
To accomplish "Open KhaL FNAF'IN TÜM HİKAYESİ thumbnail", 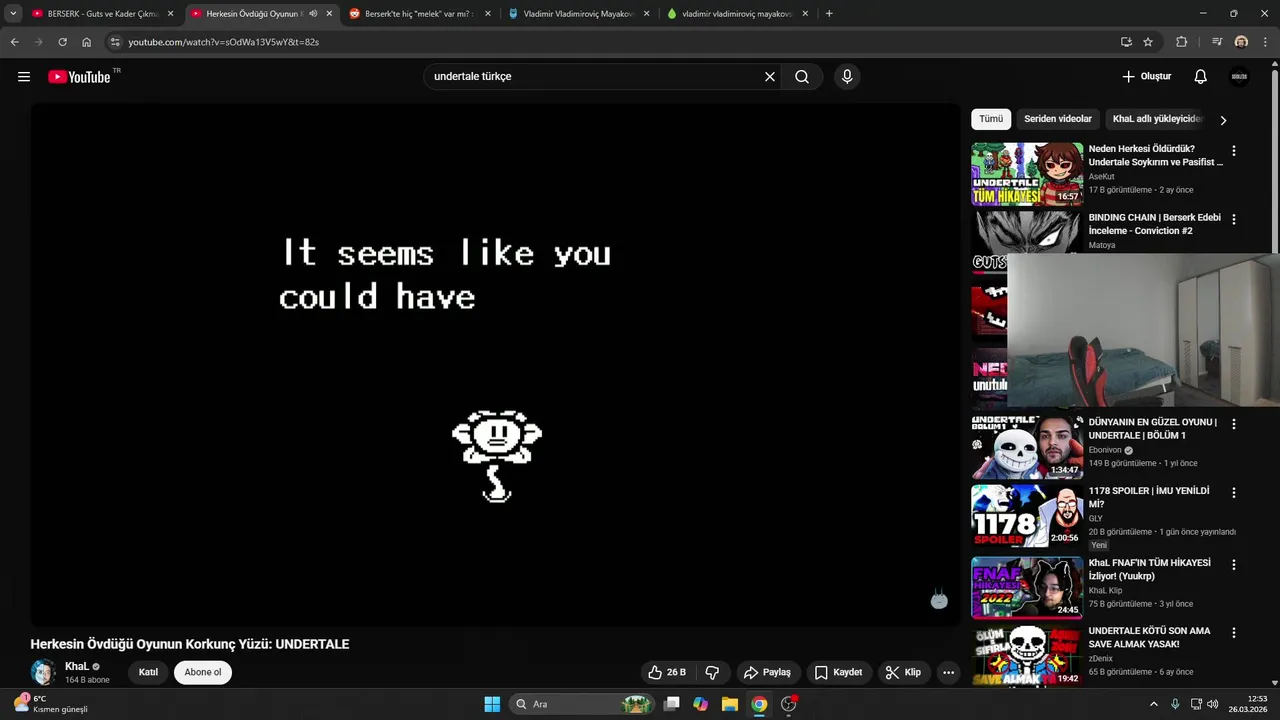I will tap(1027, 588).
